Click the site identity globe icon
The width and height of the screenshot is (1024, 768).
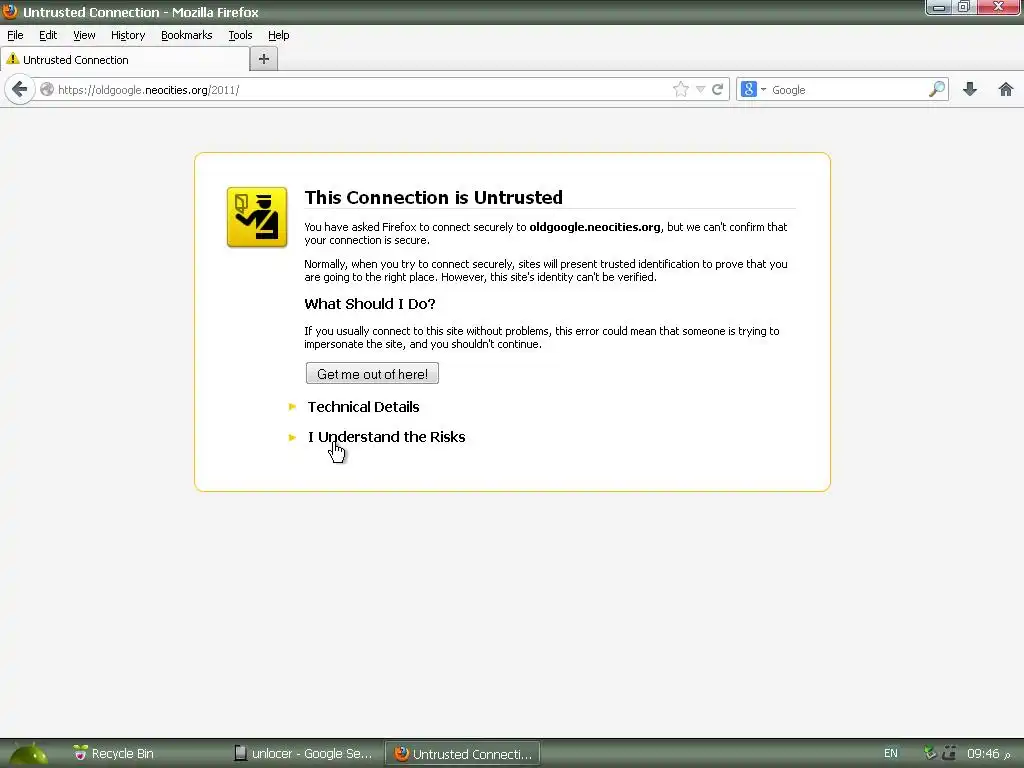tap(46, 89)
